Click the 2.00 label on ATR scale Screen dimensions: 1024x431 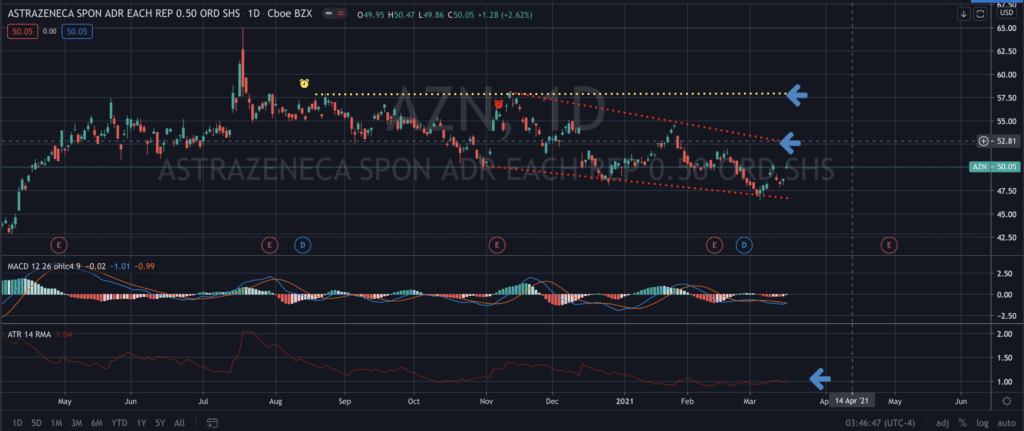point(1006,334)
